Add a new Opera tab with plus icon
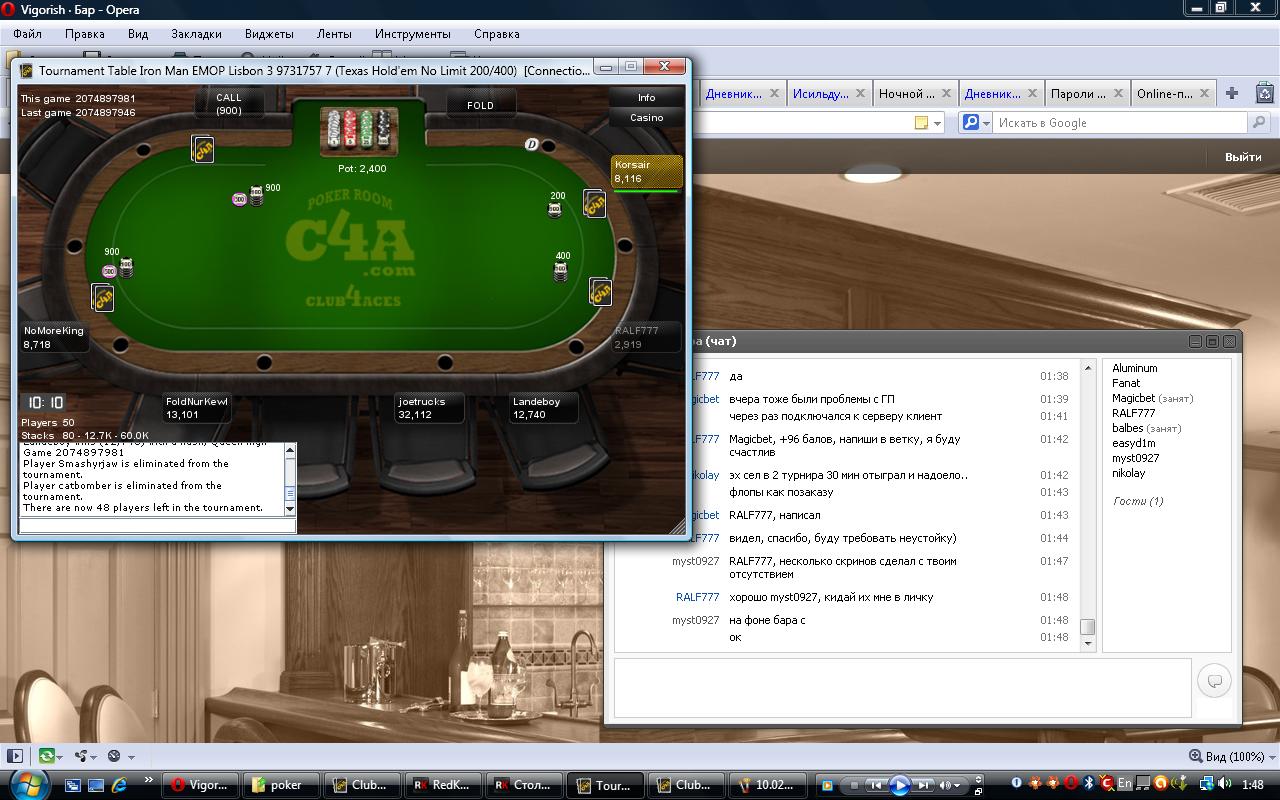This screenshot has height=800, width=1280. tap(1232, 93)
